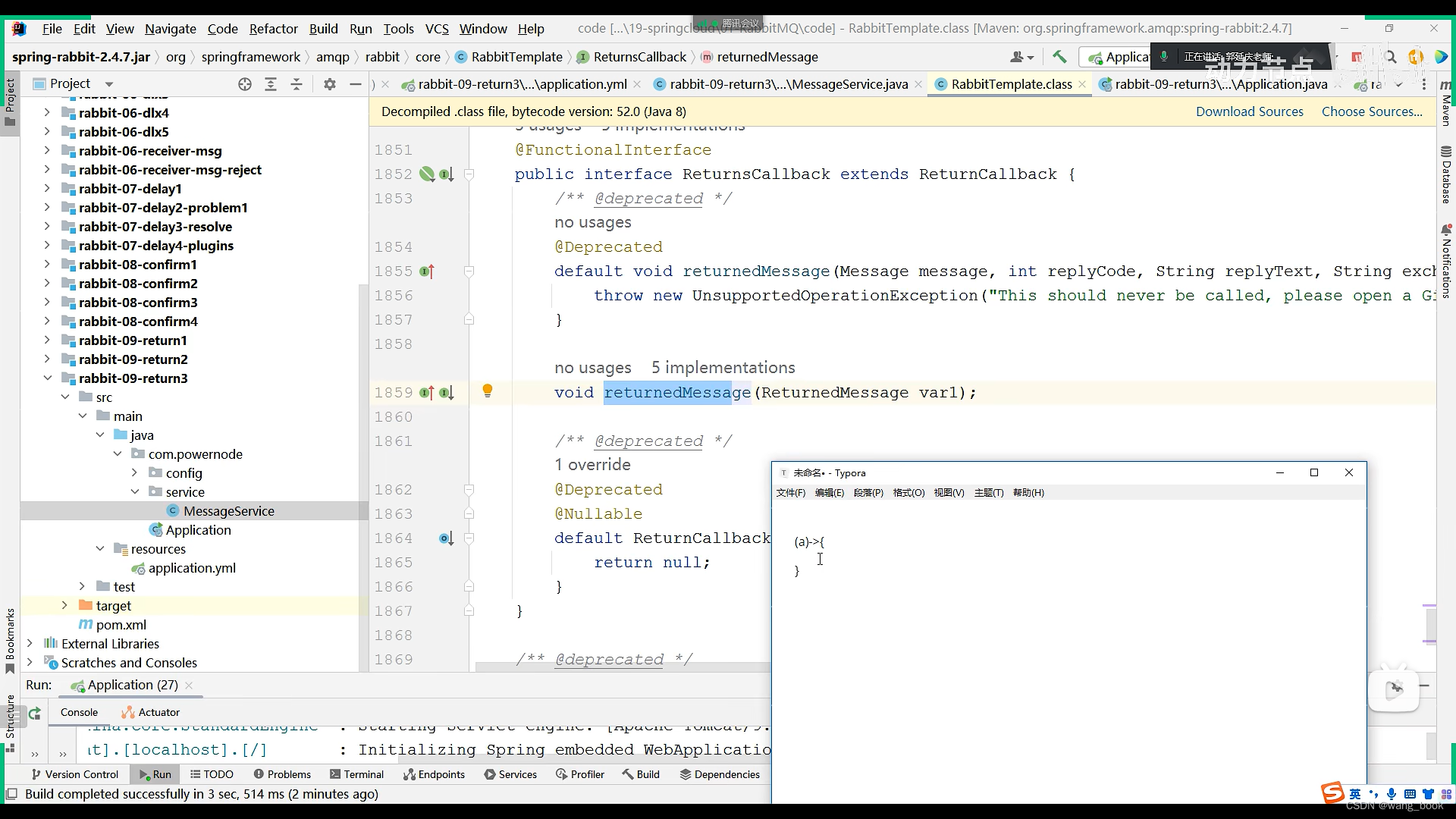
Task: Click Download Sources link
Action: tap(1249, 111)
